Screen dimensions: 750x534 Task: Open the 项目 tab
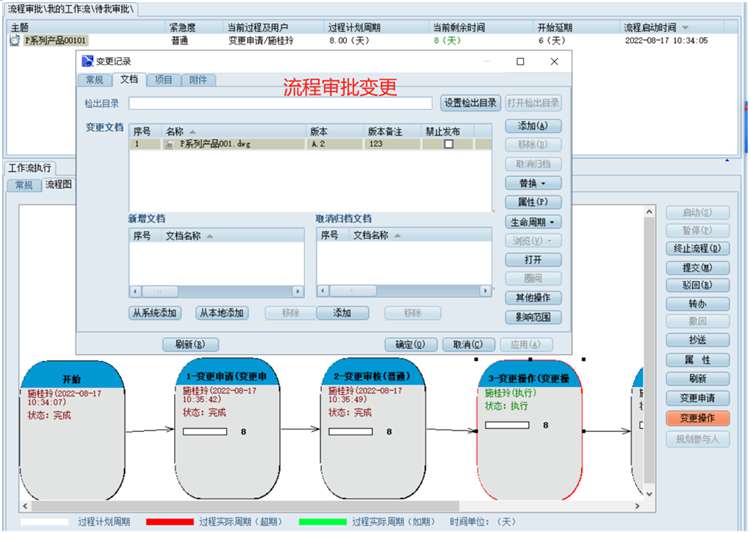coord(162,80)
